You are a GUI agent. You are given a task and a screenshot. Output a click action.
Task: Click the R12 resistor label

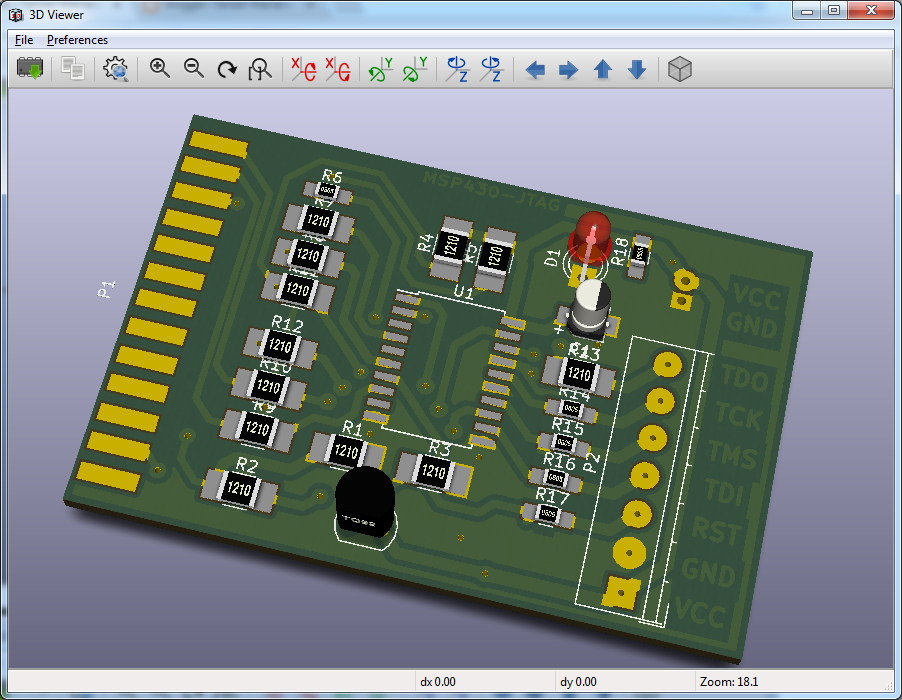pyautogui.click(x=287, y=324)
